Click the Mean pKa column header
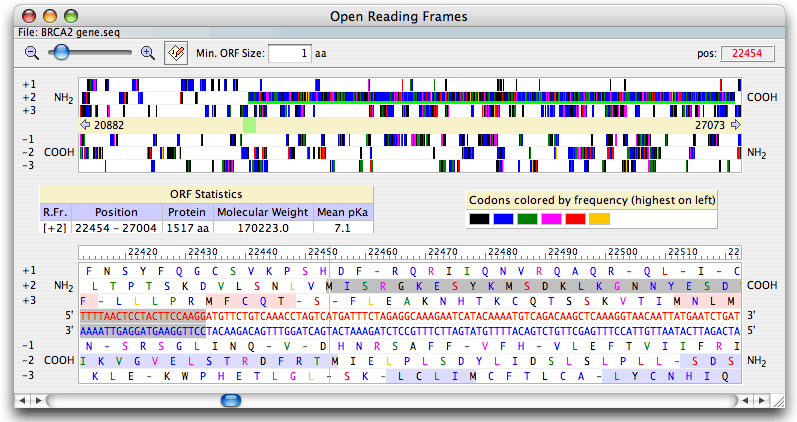797x422 pixels. coord(343,212)
